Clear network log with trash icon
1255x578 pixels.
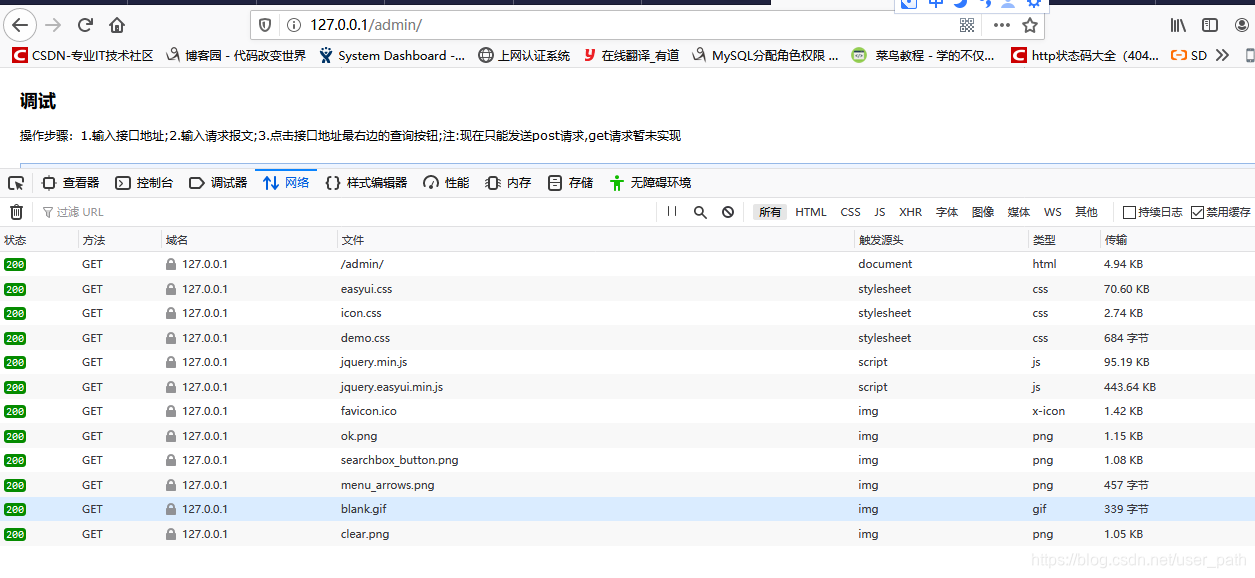pos(16,212)
